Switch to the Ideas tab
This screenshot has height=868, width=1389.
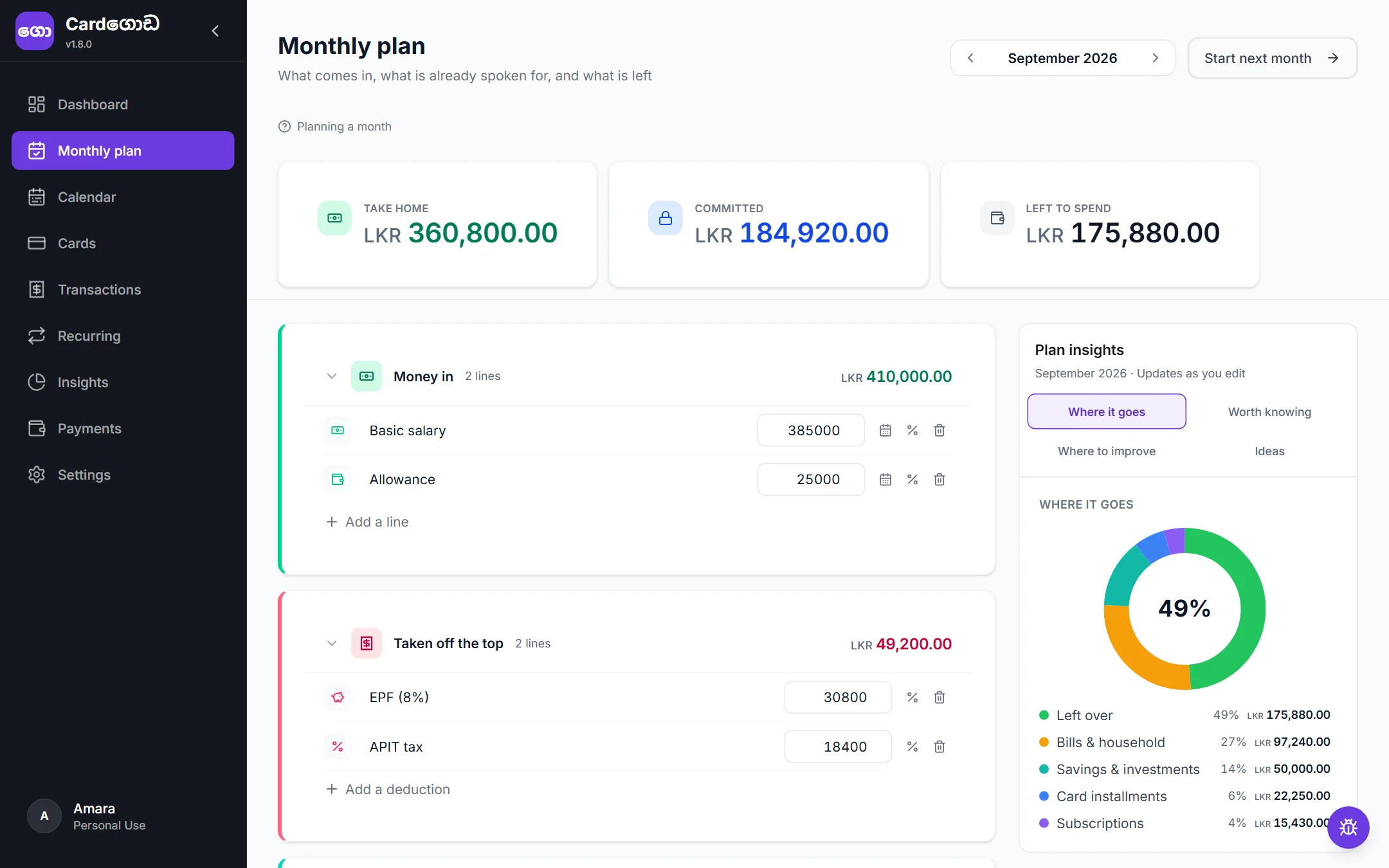(1269, 451)
